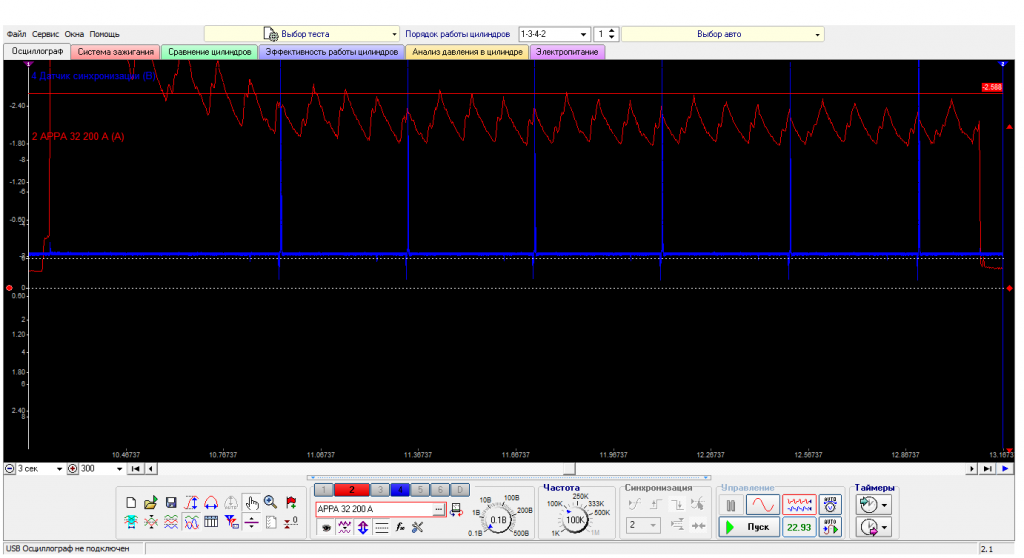
Task: Toggle the horizontal ruler split icon
Action: click(x=251, y=522)
